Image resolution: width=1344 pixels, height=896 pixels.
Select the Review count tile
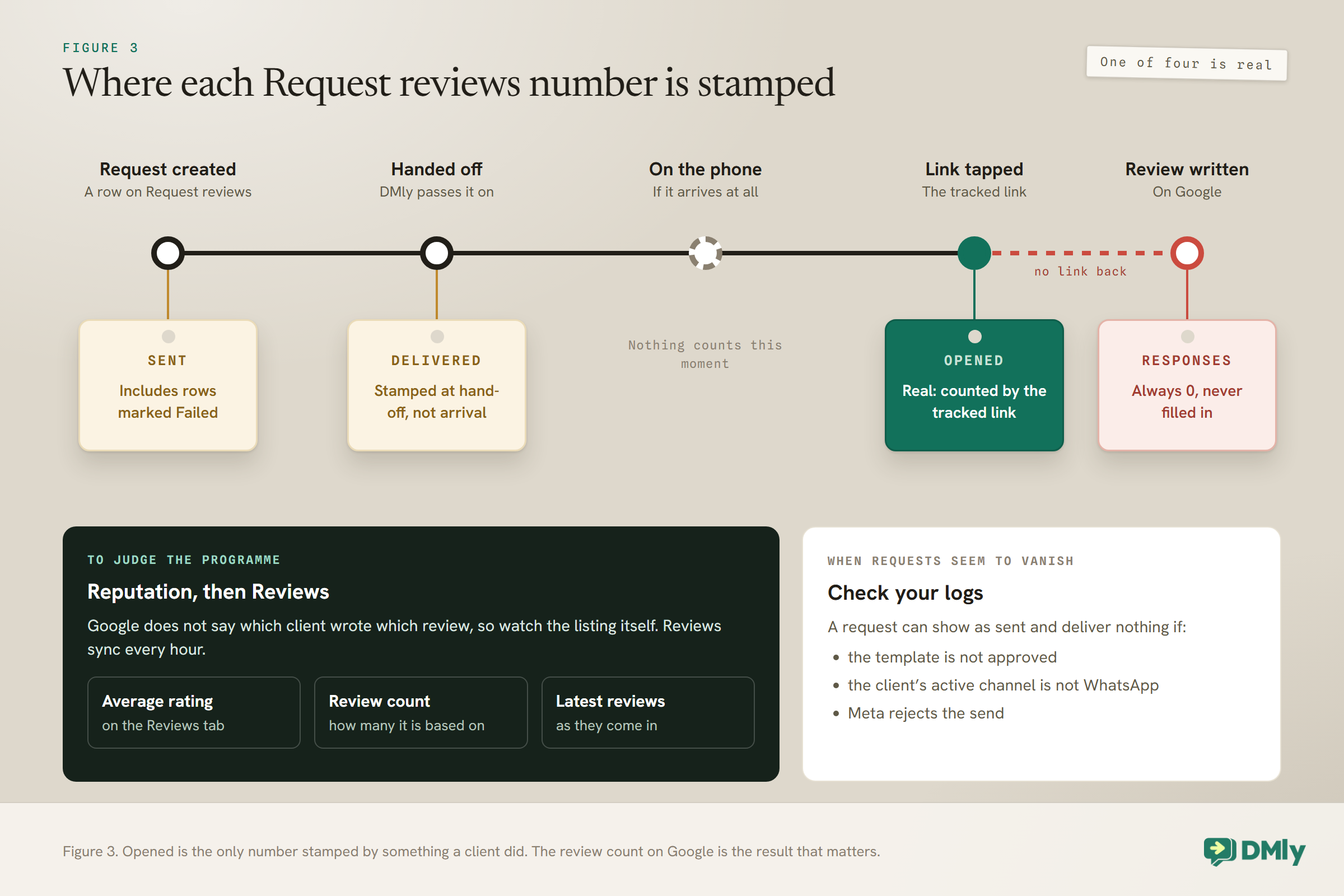pyautogui.click(x=421, y=712)
